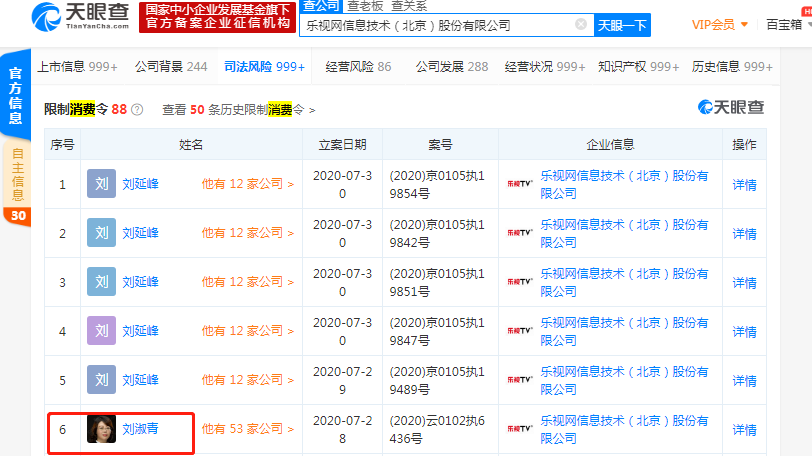
Task: Clear the search box with the X icon
Action: click(581, 24)
